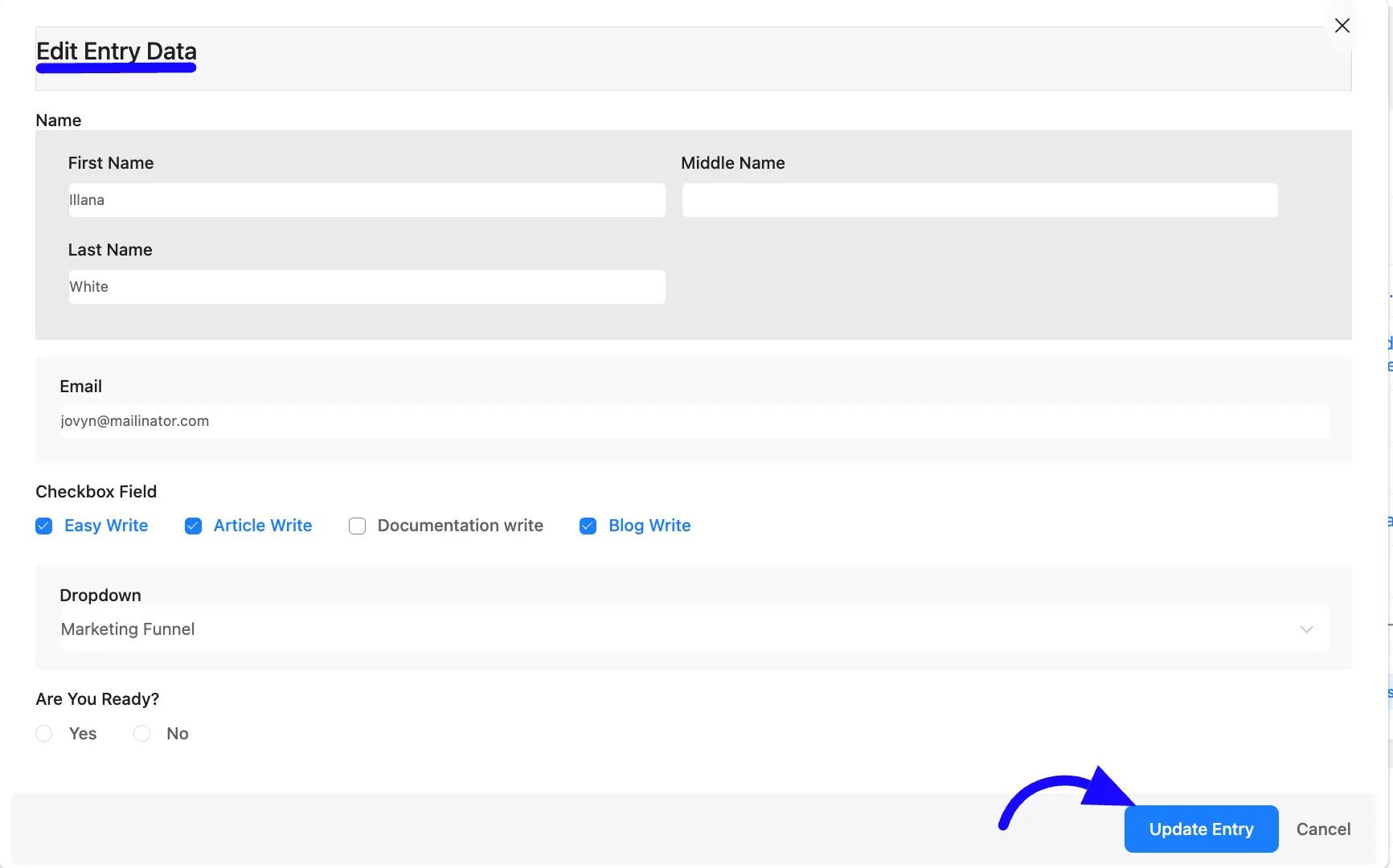Click the First Name input field
This screenshot has height=868, width=1393.
point(367,200)
